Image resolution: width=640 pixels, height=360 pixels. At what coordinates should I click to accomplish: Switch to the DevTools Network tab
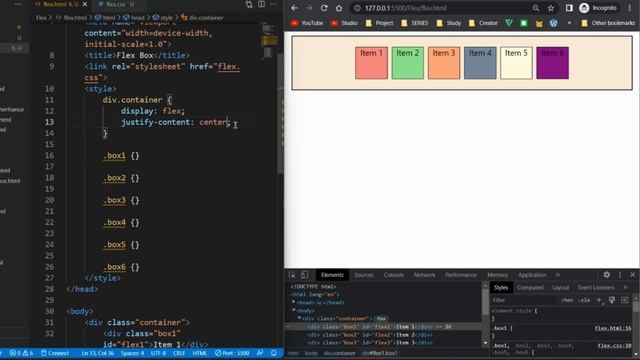424,275
